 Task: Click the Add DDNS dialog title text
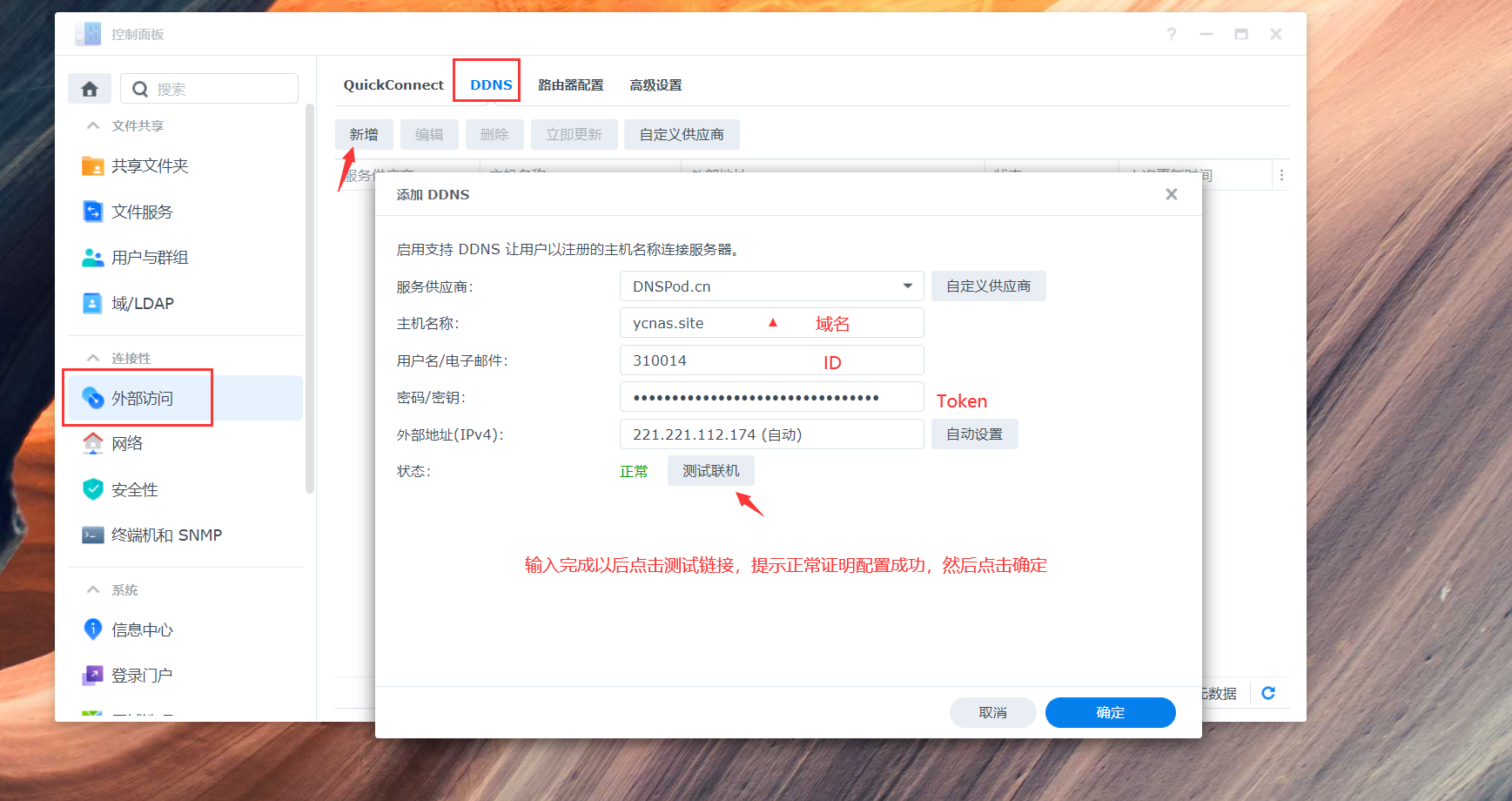coord(433,194)
